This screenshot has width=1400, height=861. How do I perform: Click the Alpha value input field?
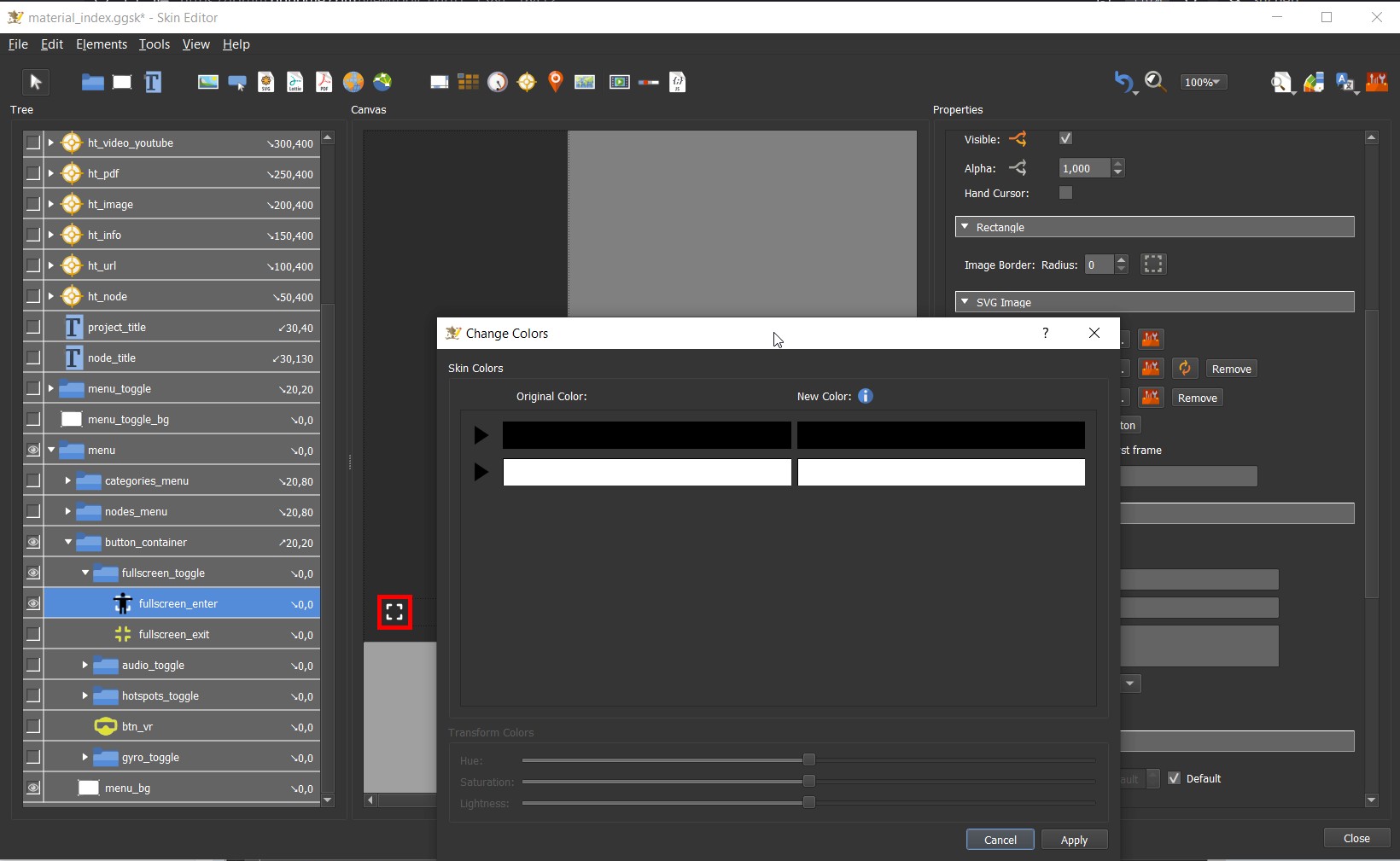click(x=1084, y=168)
